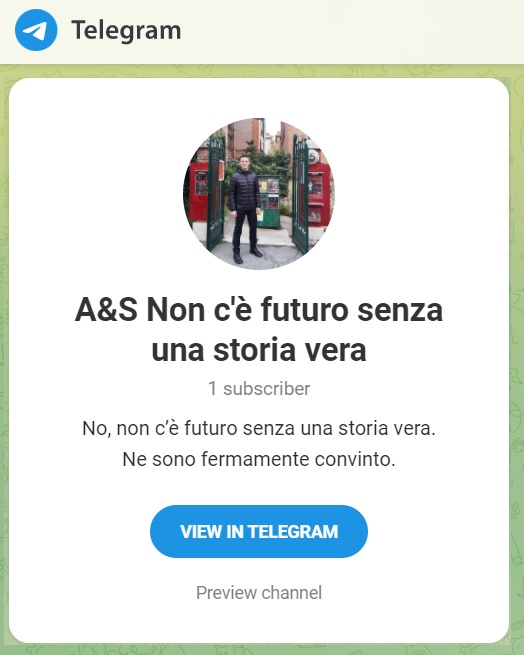Select the channel title starting with A&S
Image resolution: width=524 pixels, height=655 pixels.
(x=259, y=330)
